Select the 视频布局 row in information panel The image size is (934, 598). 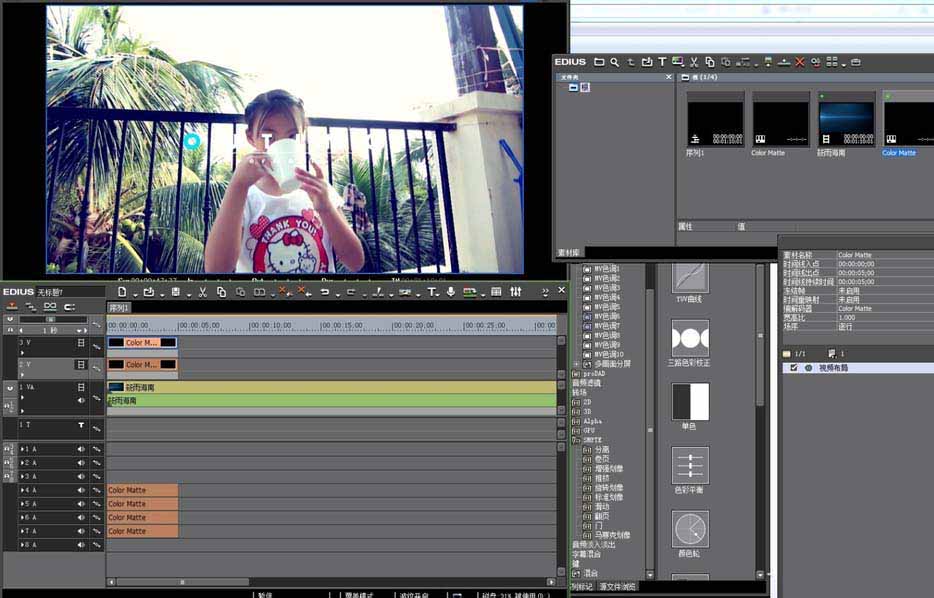click(x=858, y=368)
